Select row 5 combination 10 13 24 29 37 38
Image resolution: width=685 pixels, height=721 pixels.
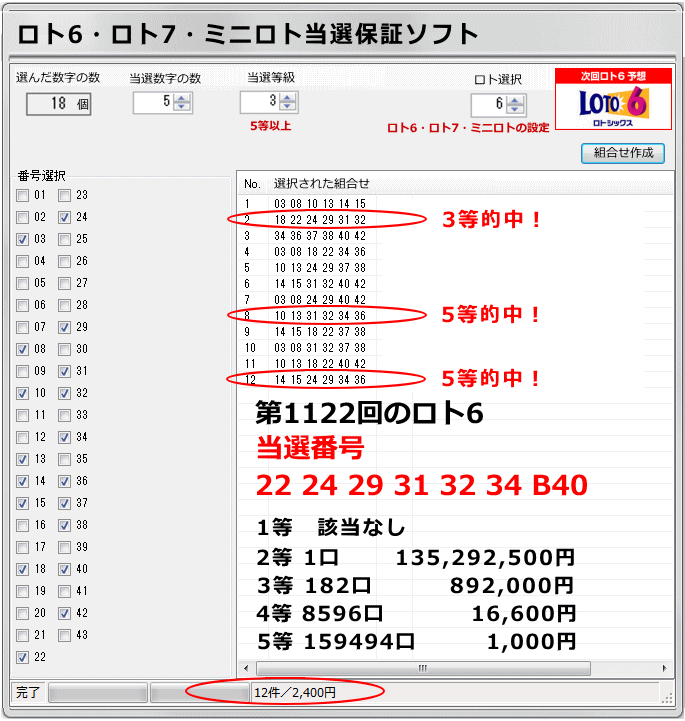[320, 268]
